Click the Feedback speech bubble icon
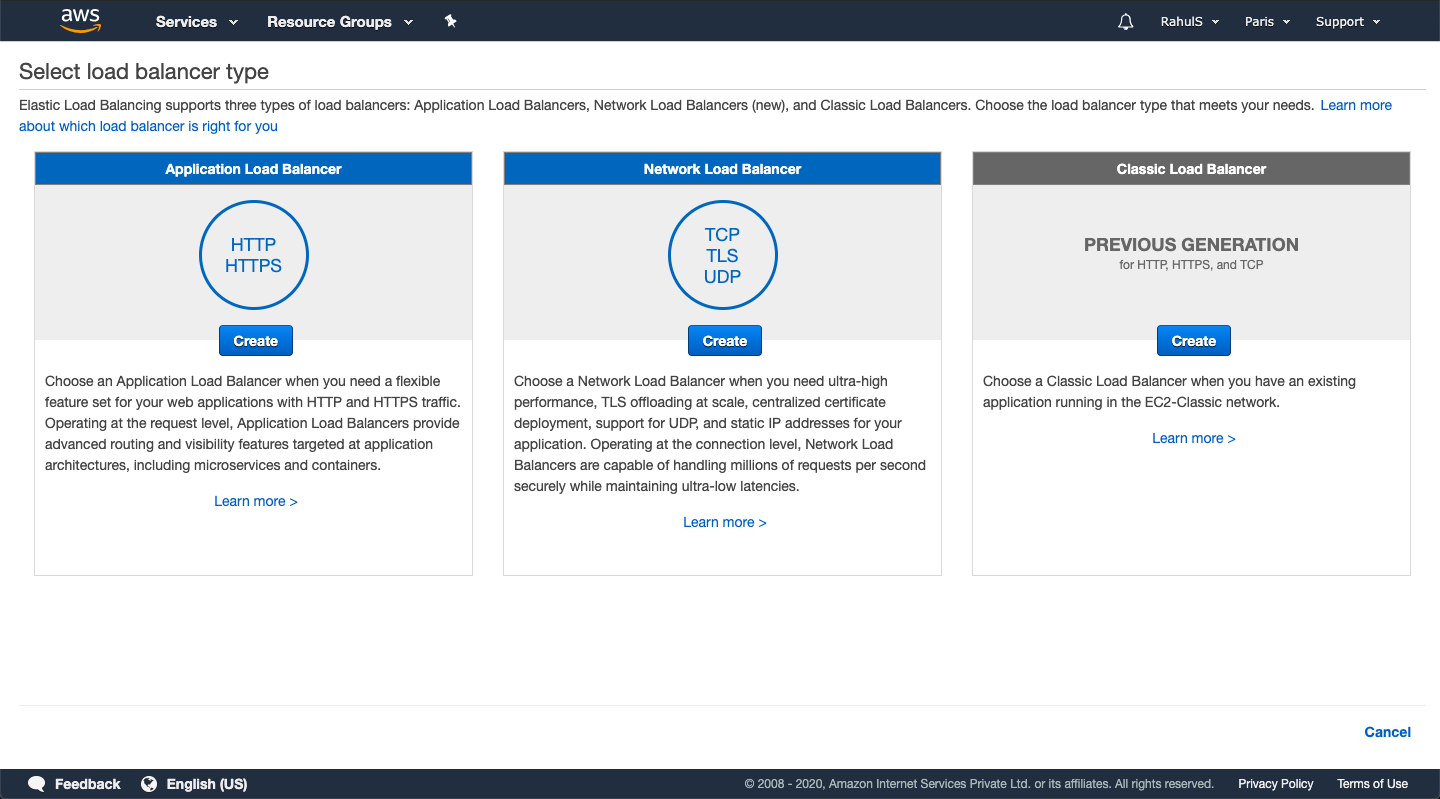1440x799 pixels. 36,784
